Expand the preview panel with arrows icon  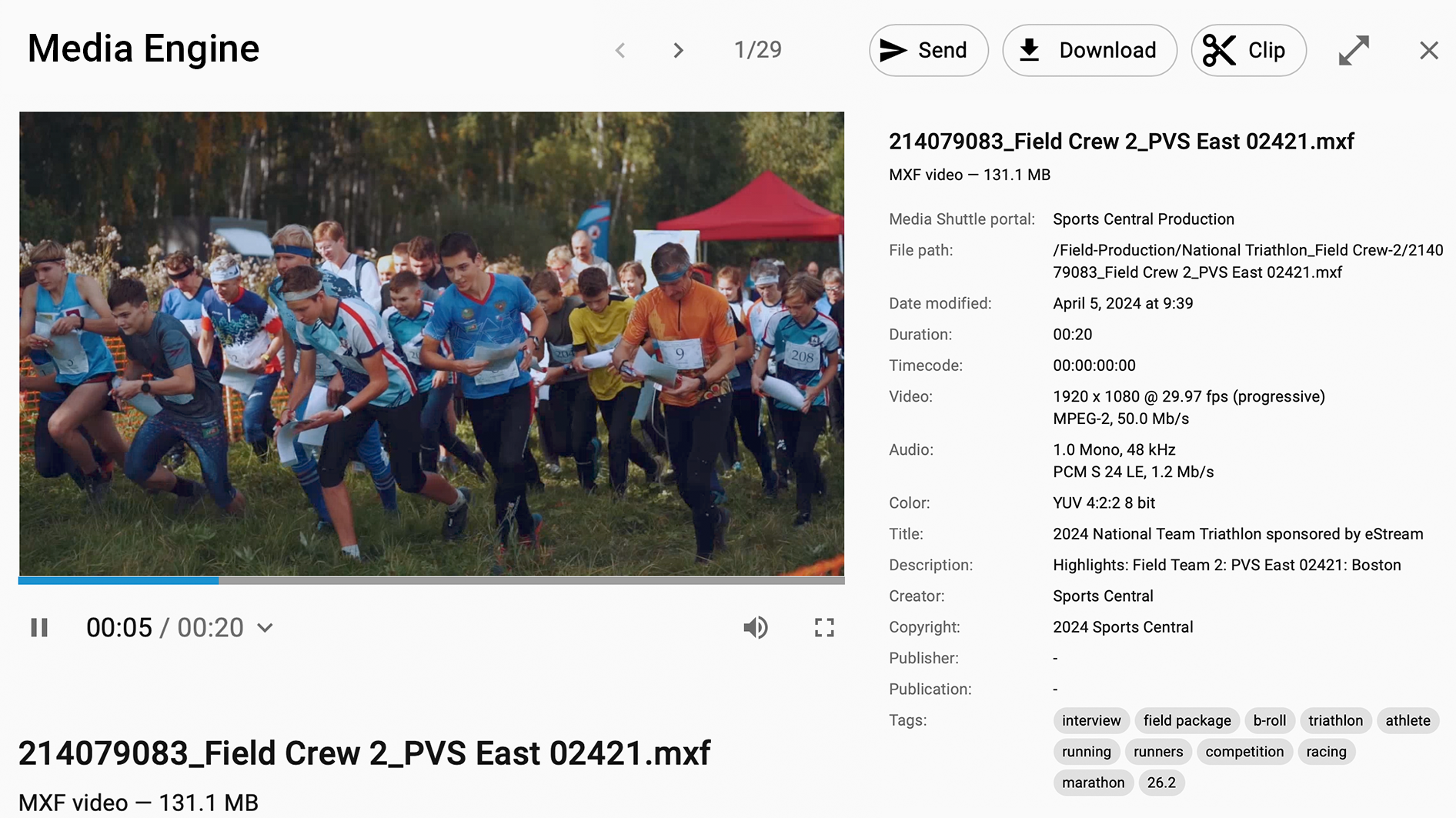pyautogui.click(x=1354, y=51)
